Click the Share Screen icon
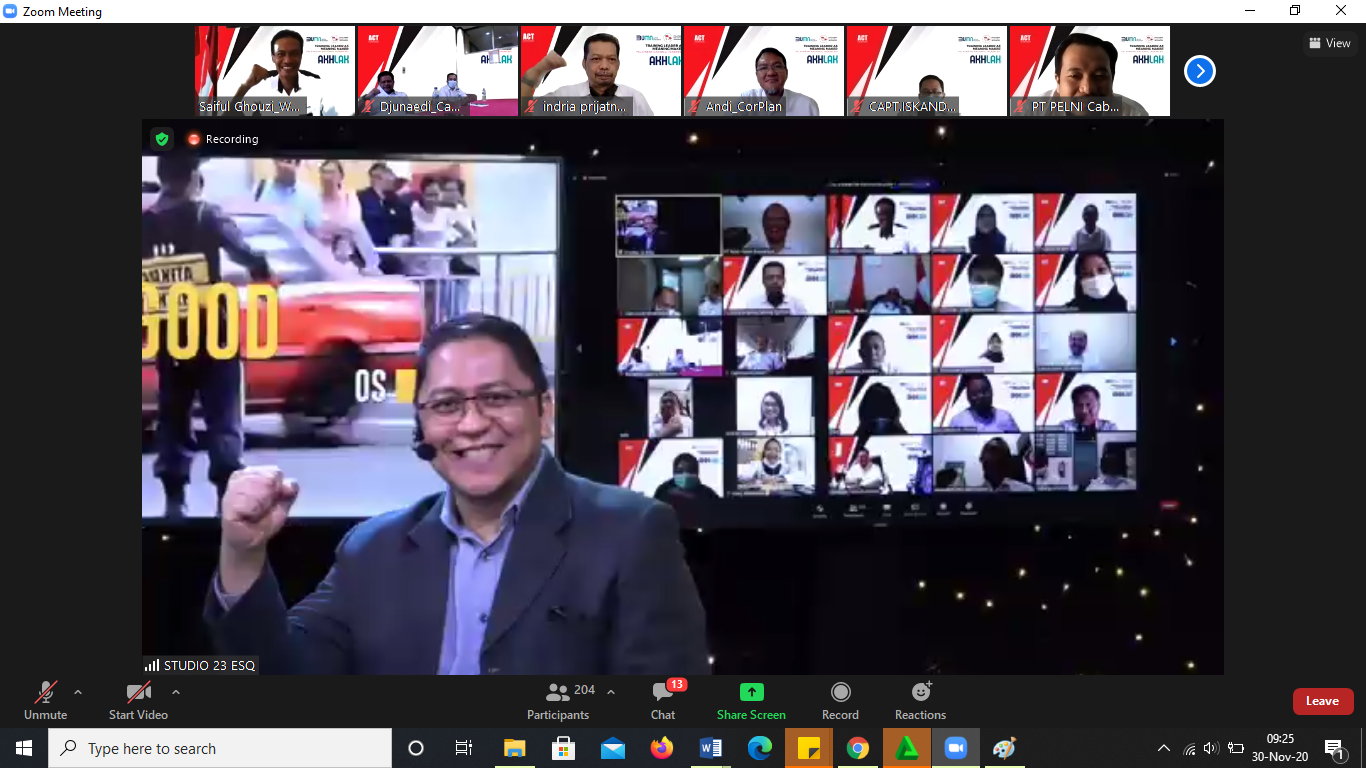 click(x=751, y=692)
